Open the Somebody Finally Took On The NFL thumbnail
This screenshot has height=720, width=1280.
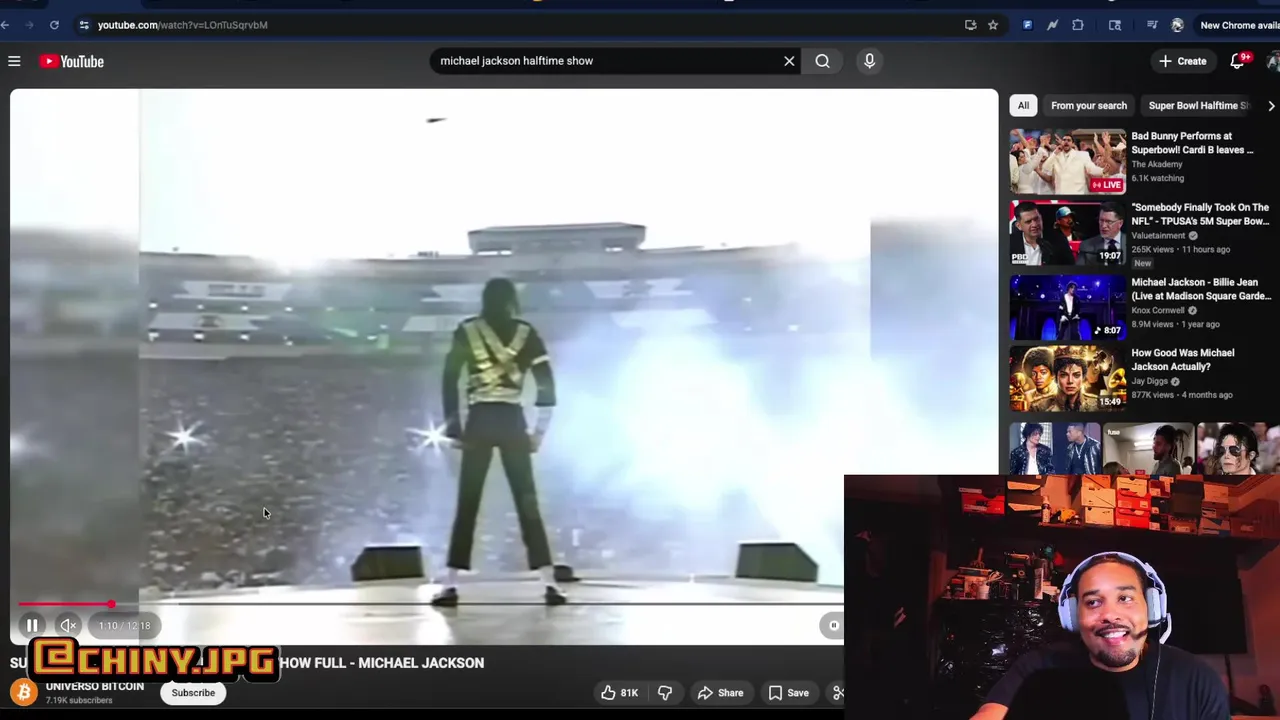1067,233
